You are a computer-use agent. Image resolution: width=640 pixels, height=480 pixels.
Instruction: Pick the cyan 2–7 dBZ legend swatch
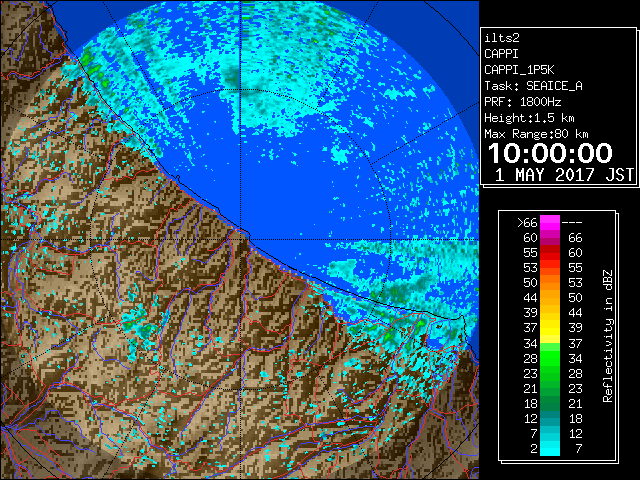[550, 448]
